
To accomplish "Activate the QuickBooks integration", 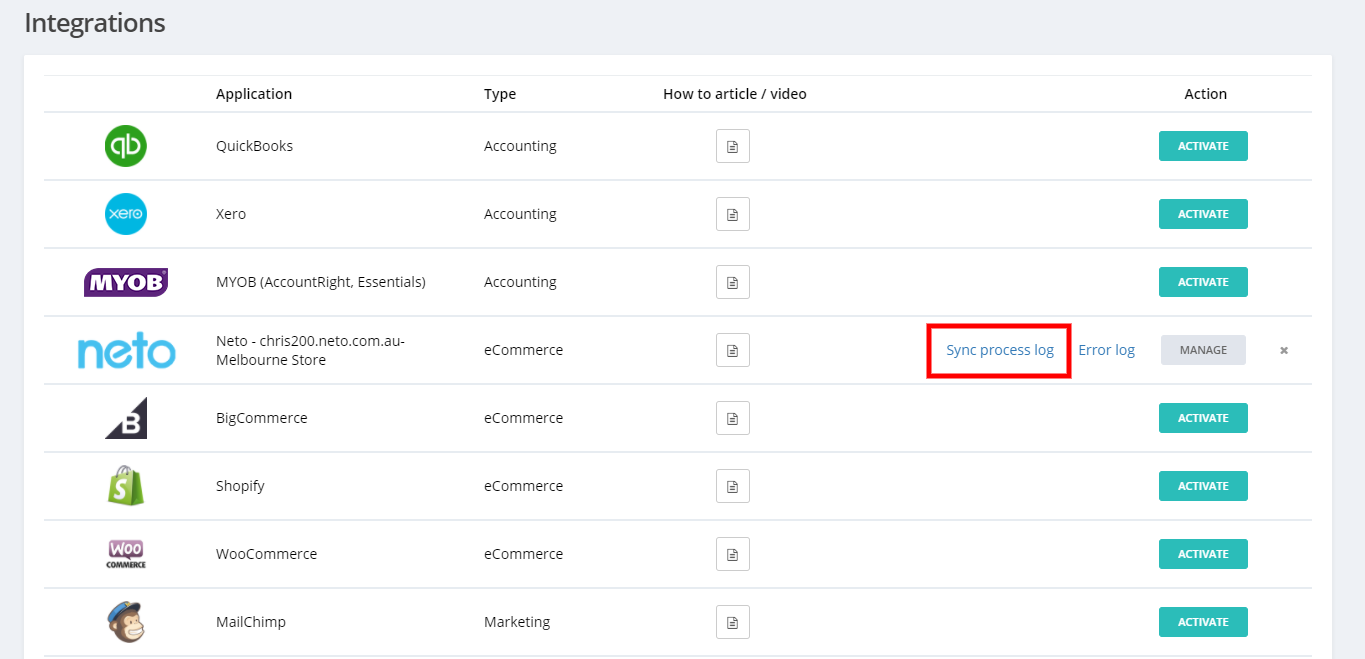I will [x=1203, y=146].
